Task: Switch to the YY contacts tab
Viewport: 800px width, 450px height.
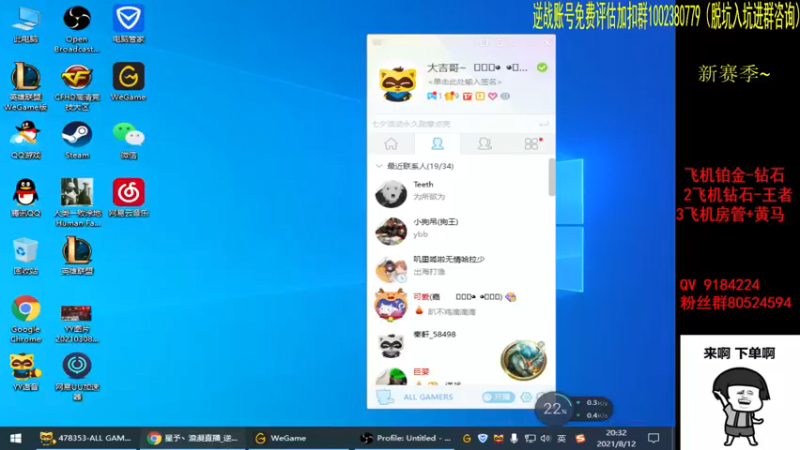Action: pyautogui.click(x=437, y=144)
